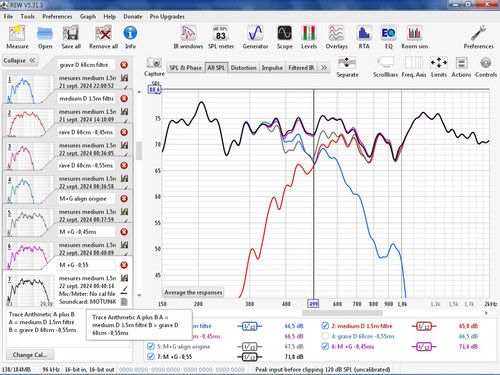Image resolution: width=500 pixels, height=375 pixels.
Task: Uncheck trace '7: M +G -0,55'
Action: 151,357
